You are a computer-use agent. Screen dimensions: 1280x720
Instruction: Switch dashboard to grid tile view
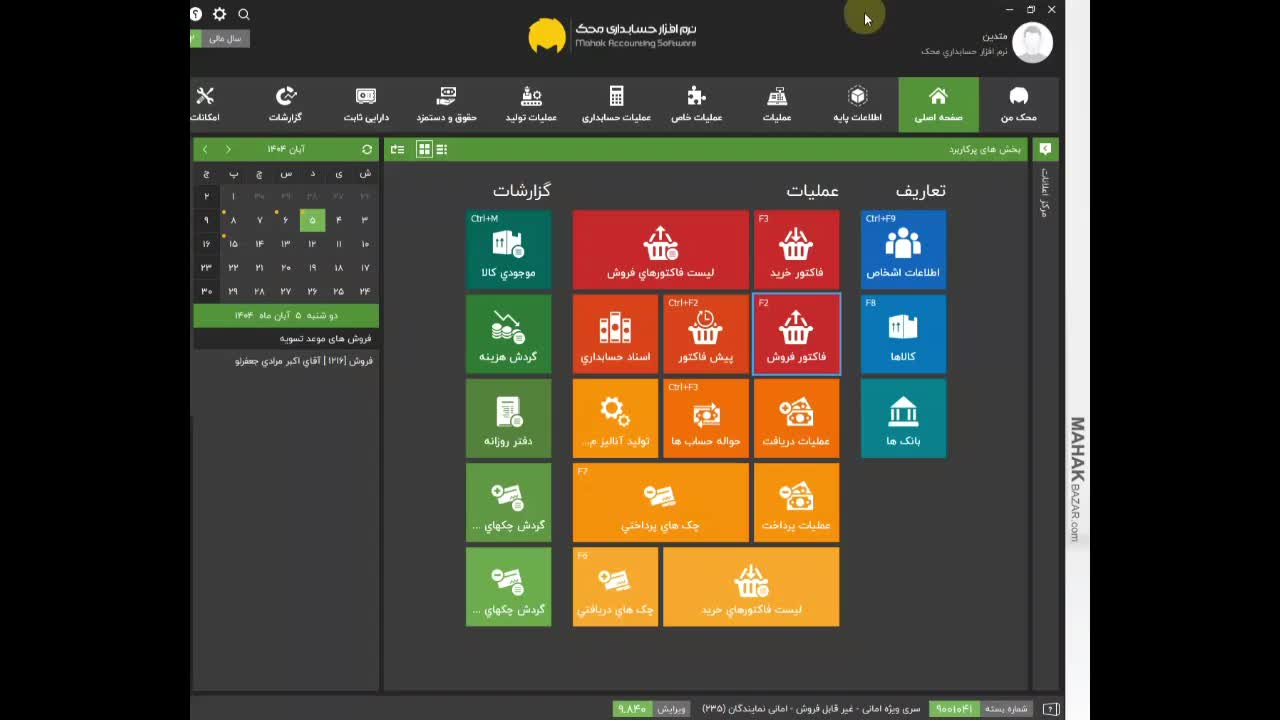click(x=424, y=149)
